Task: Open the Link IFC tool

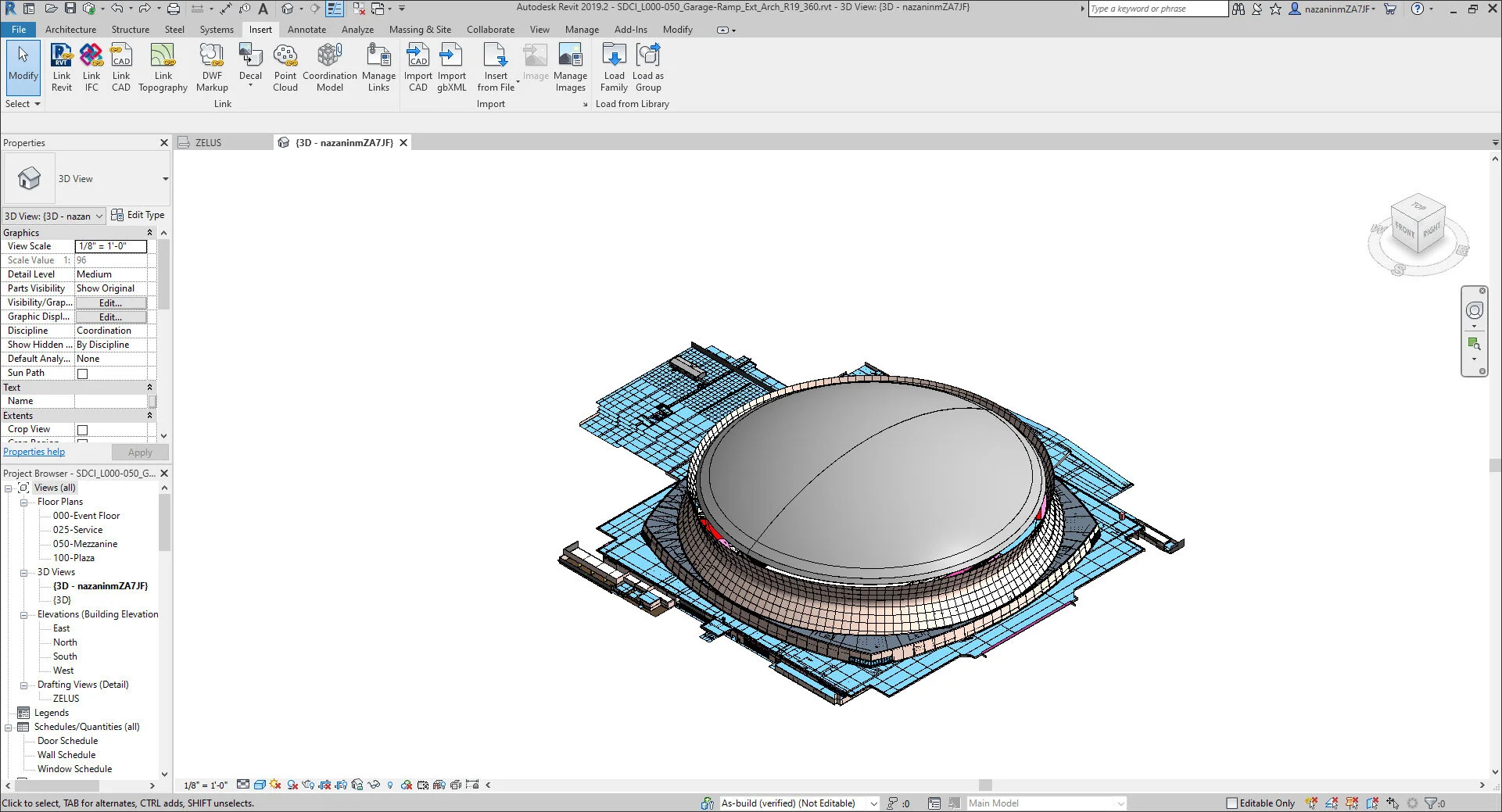Action: tap(91, 68)
